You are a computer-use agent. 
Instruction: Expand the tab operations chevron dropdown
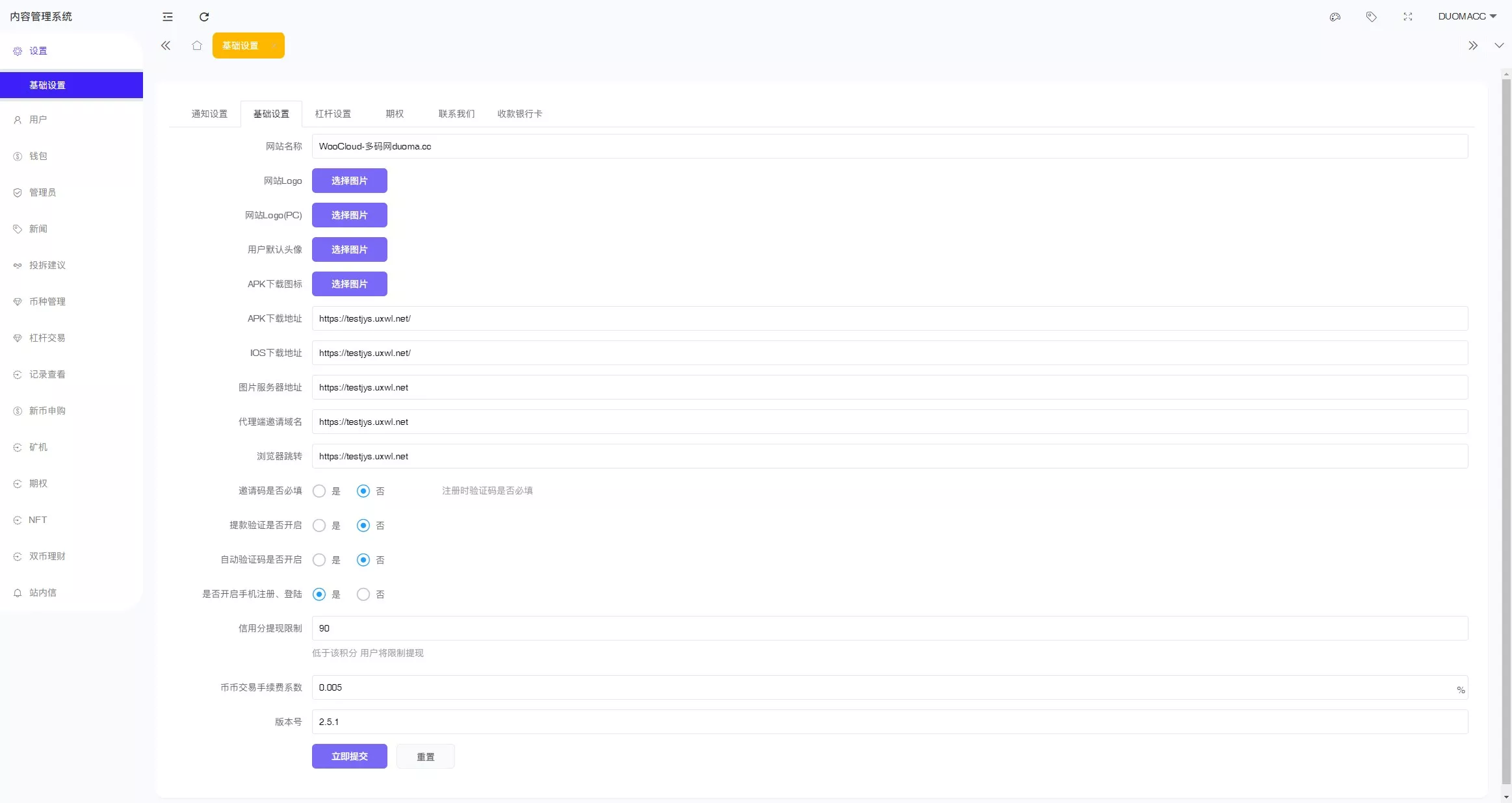(x=1499, y=45)
